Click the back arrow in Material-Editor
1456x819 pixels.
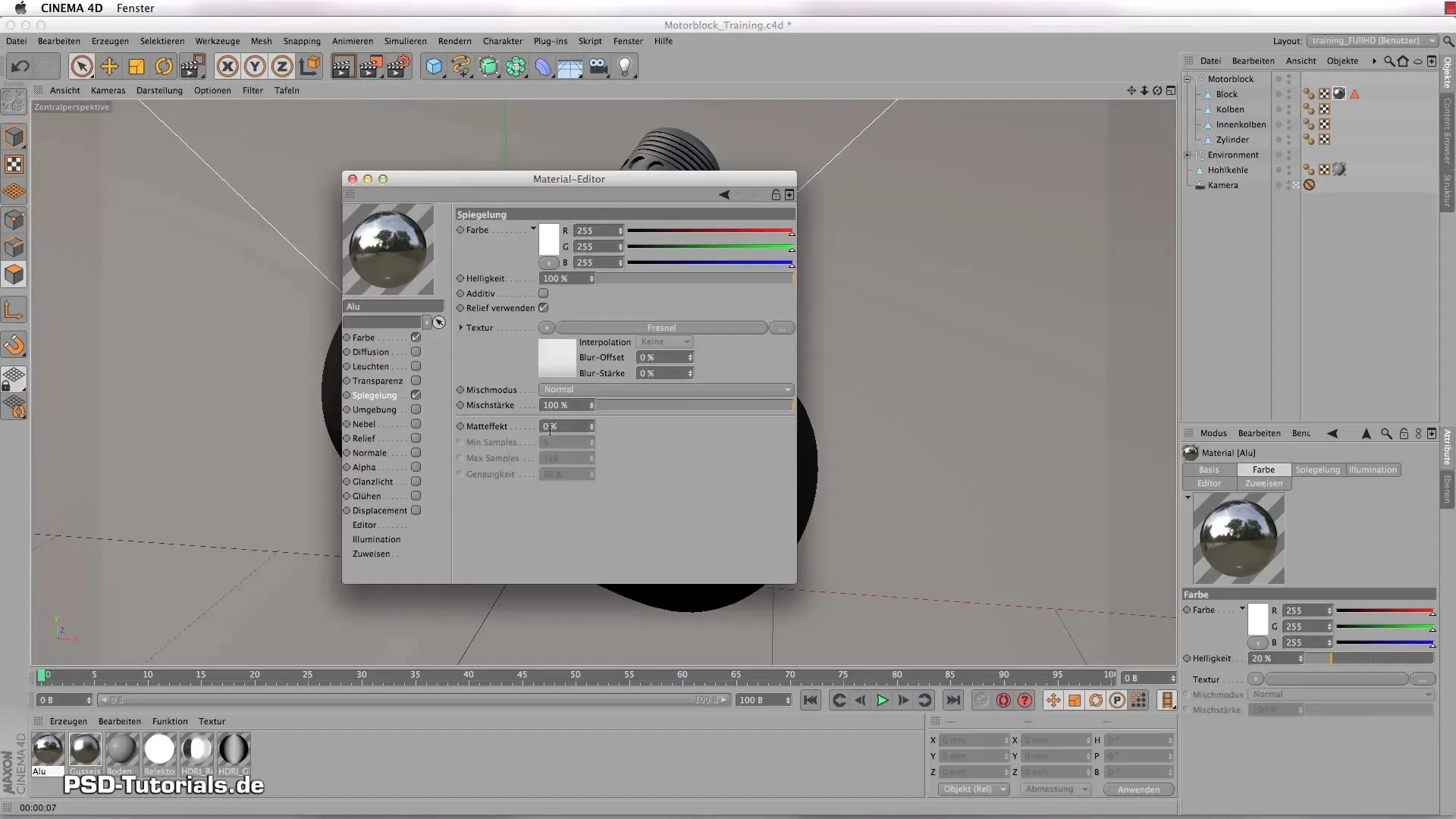tap(724, 195)
